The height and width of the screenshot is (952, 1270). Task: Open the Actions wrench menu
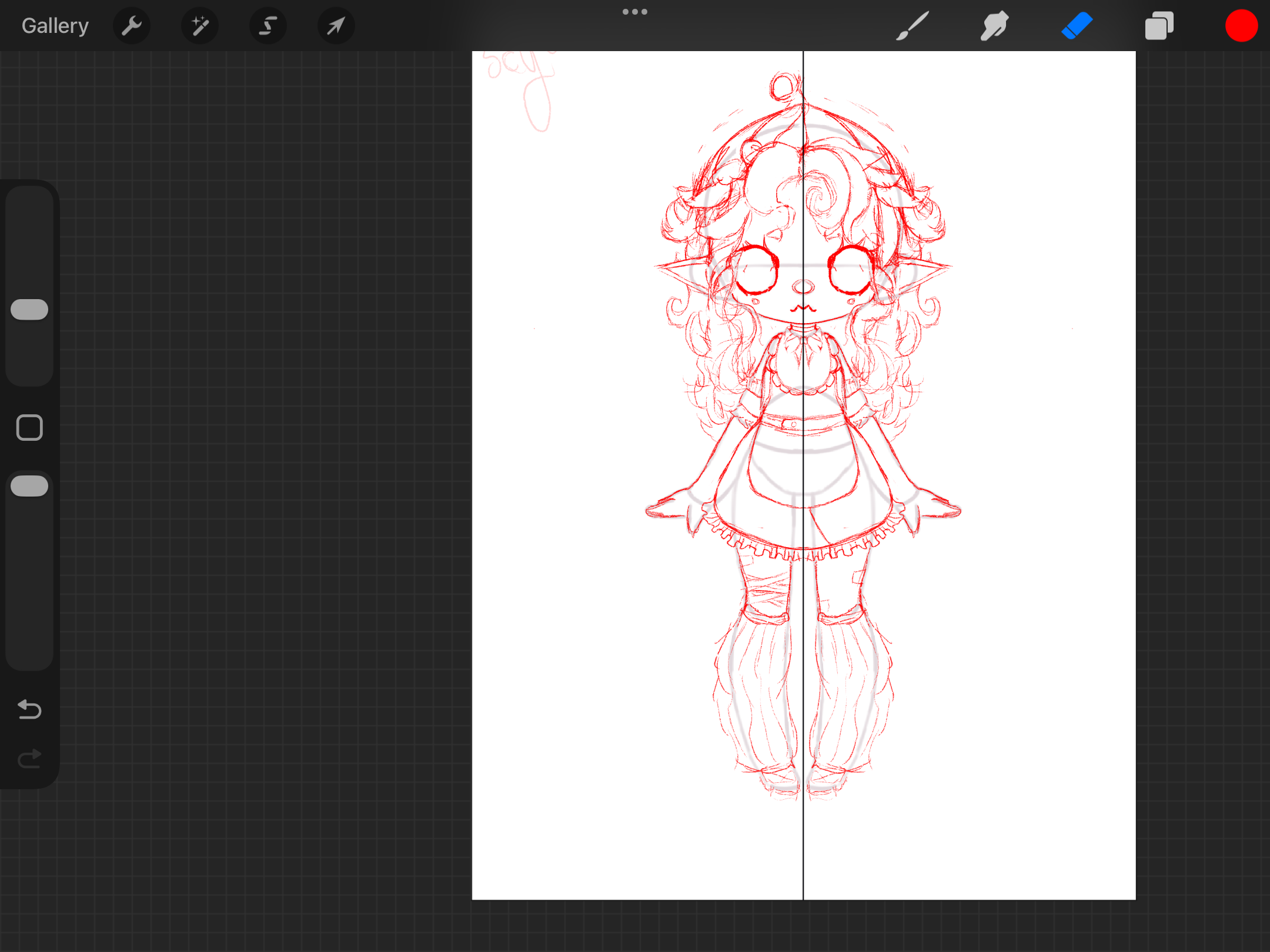coord(131,26)
